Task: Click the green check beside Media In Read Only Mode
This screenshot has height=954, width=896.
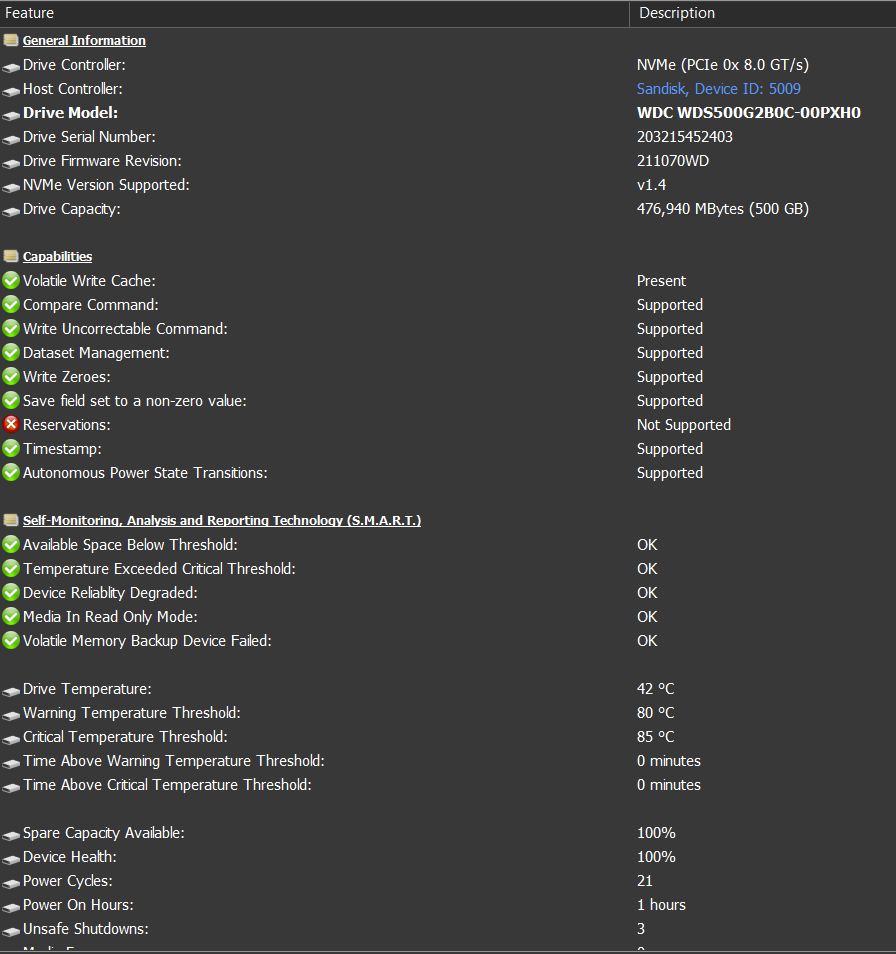Action: [11, 616]
